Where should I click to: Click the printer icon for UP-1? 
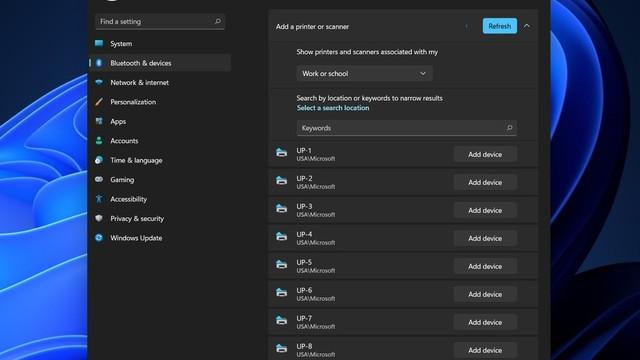coord(281,153)
